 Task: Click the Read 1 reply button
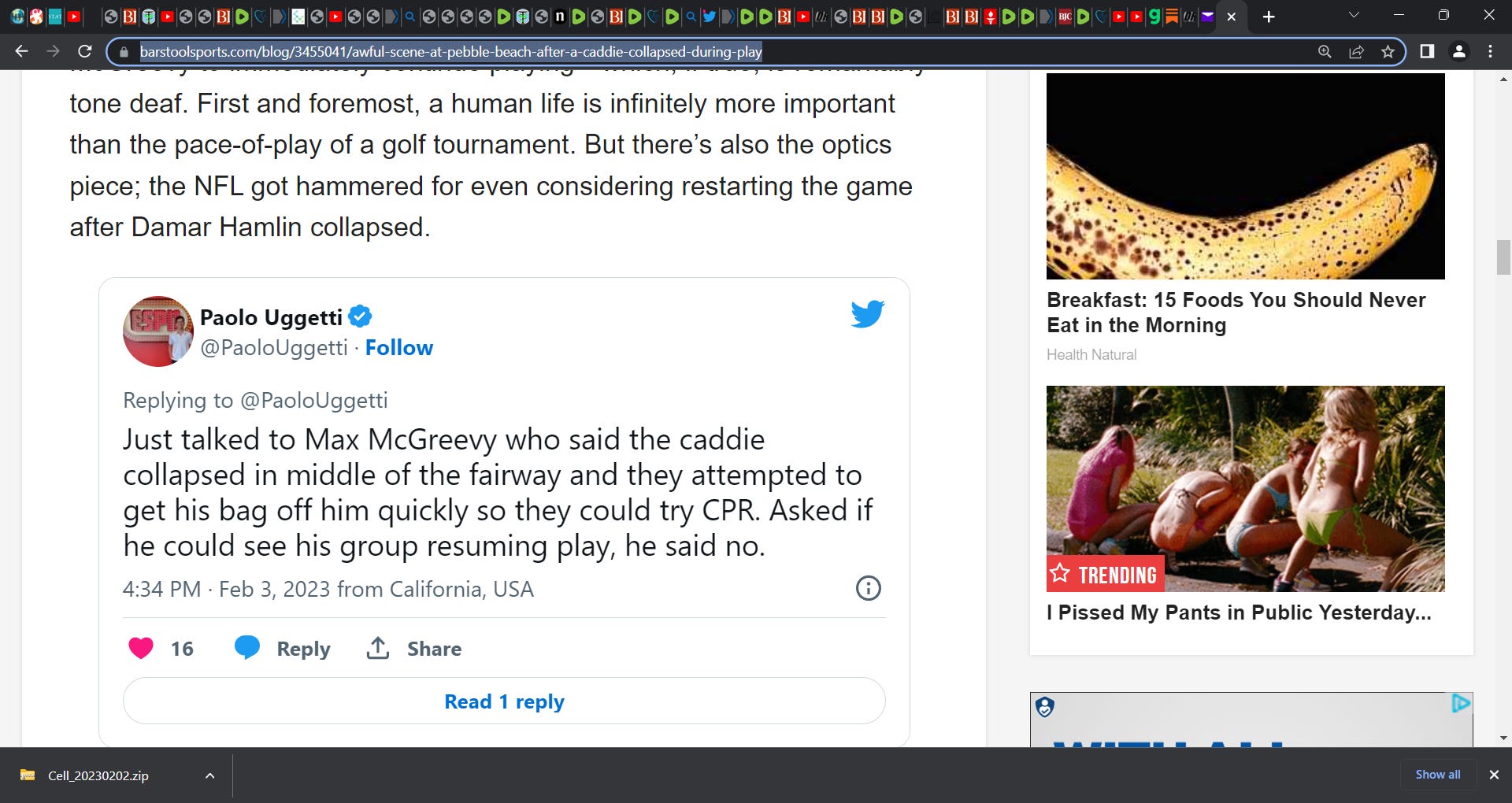click(x=504, y=701)
